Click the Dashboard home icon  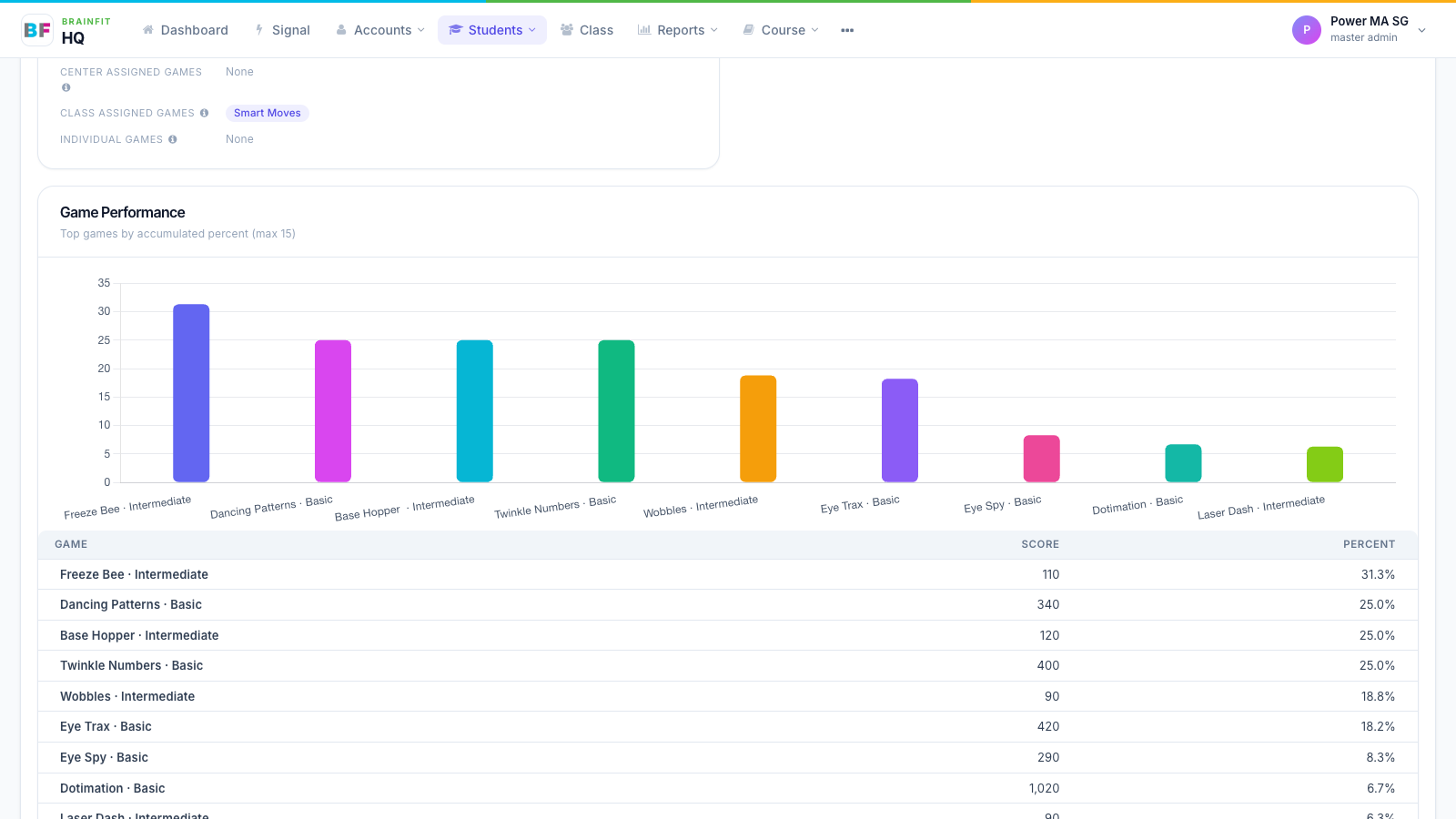pyautogui.click(x=148, y=30)
